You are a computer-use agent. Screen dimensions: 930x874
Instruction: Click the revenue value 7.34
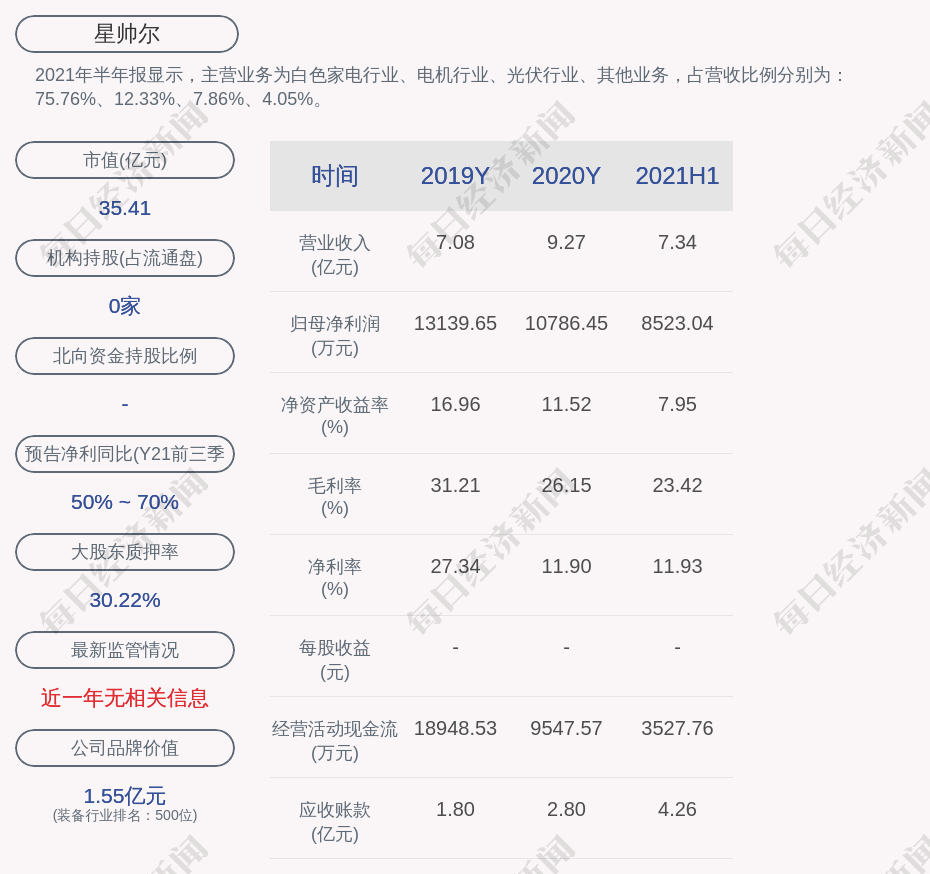(677, 243)
